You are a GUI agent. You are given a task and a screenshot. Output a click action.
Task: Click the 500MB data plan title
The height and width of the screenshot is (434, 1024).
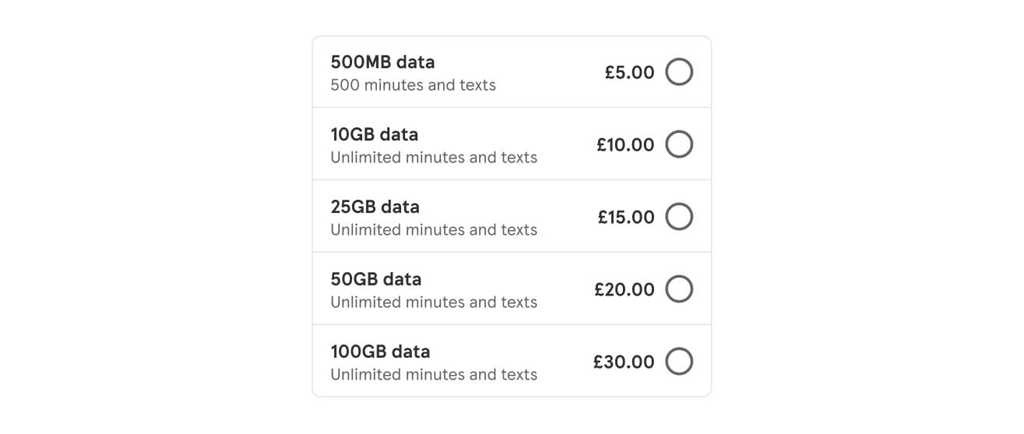(x=383, y=62)
